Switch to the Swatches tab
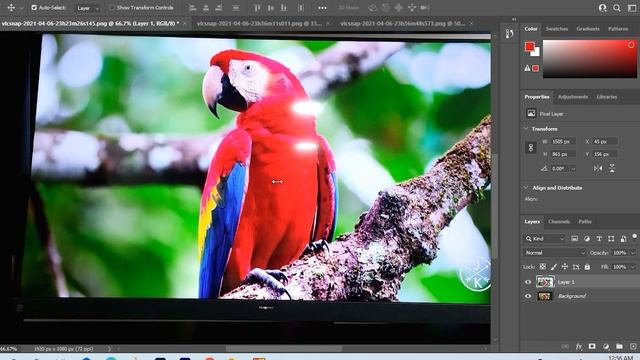The width and height of the screenshot is (640, 360). pos(556,29)
